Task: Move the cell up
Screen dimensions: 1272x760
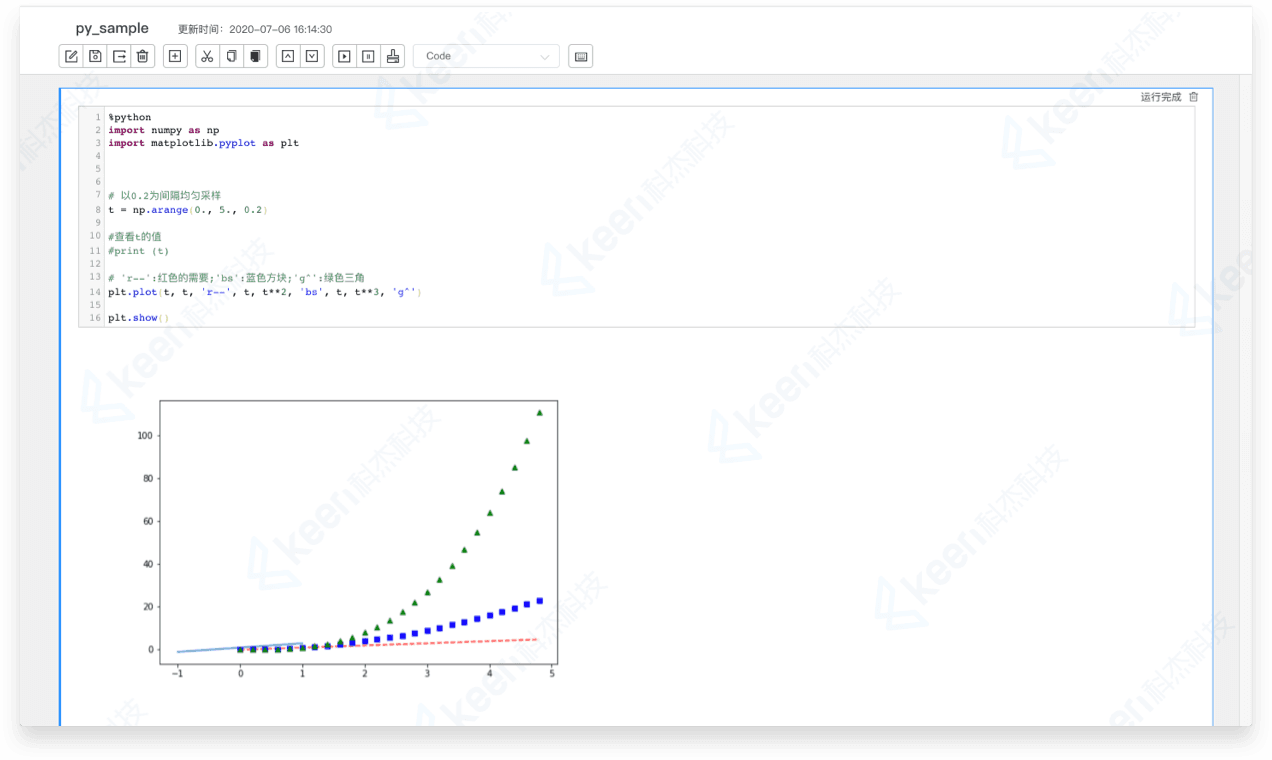Action: (x=288, y=56)
